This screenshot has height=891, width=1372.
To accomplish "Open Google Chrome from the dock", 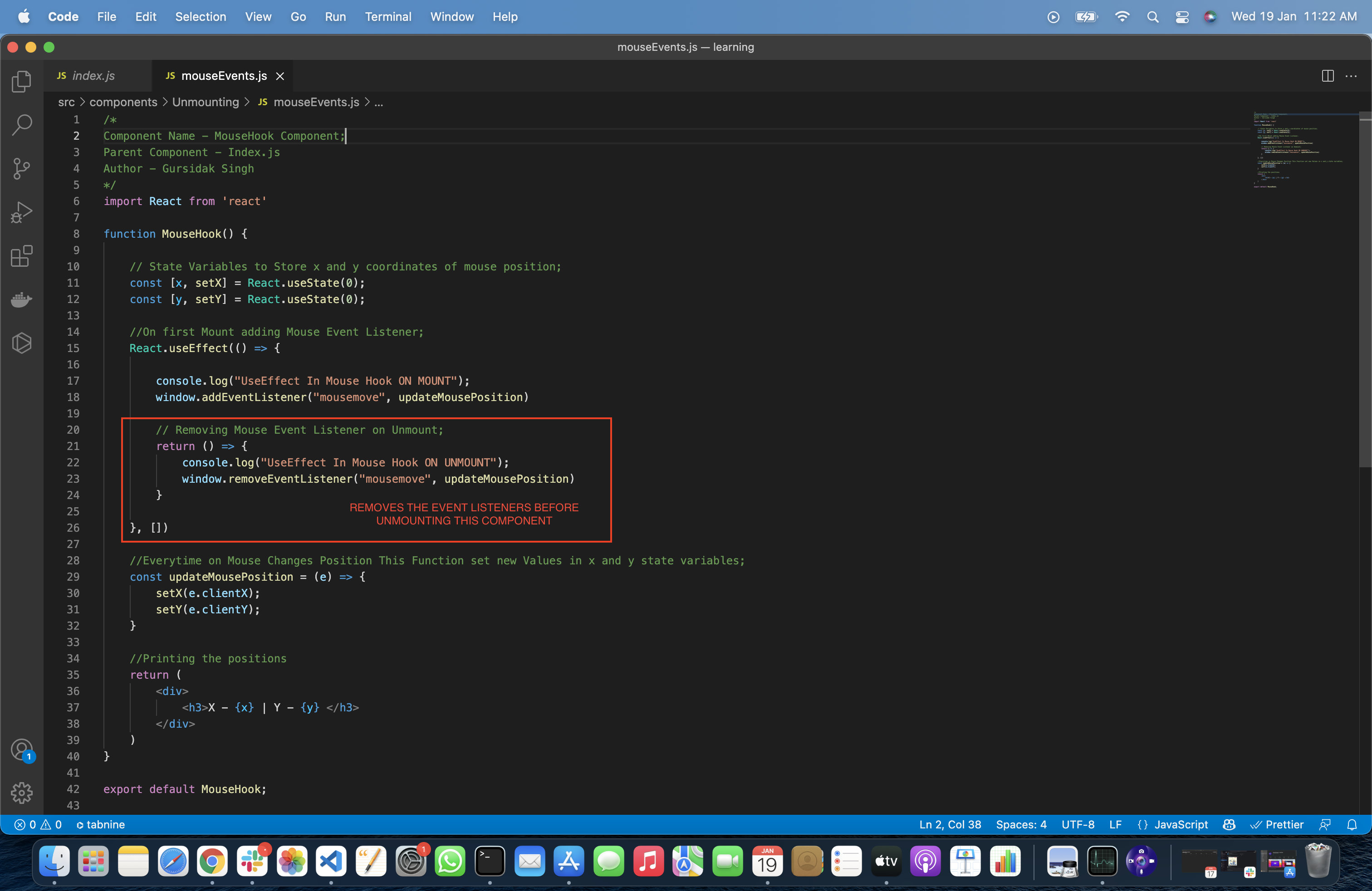I will point(212,862).
